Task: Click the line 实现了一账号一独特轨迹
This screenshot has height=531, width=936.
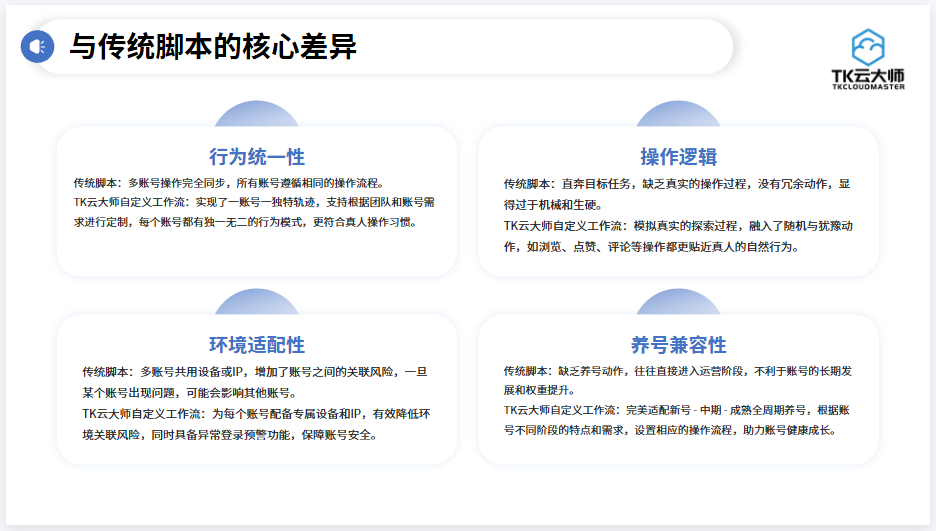Action: pyautogui.click(x=254, y=202)
